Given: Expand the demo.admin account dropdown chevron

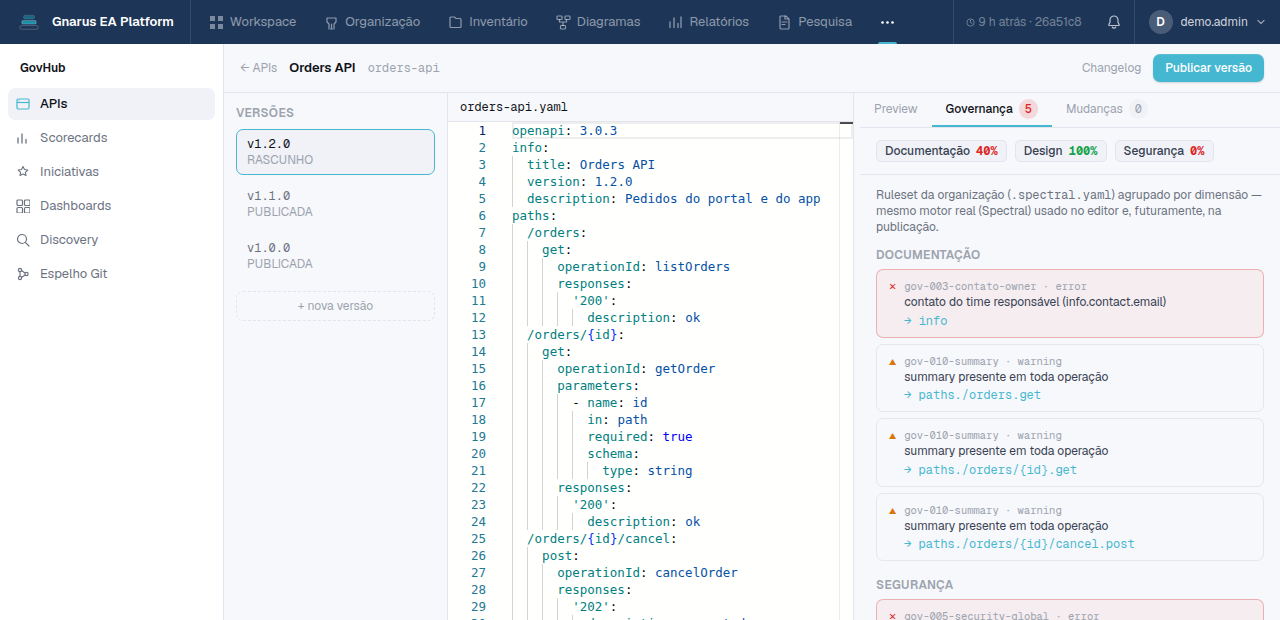Looking at the screenshot, I should 1261,22.
